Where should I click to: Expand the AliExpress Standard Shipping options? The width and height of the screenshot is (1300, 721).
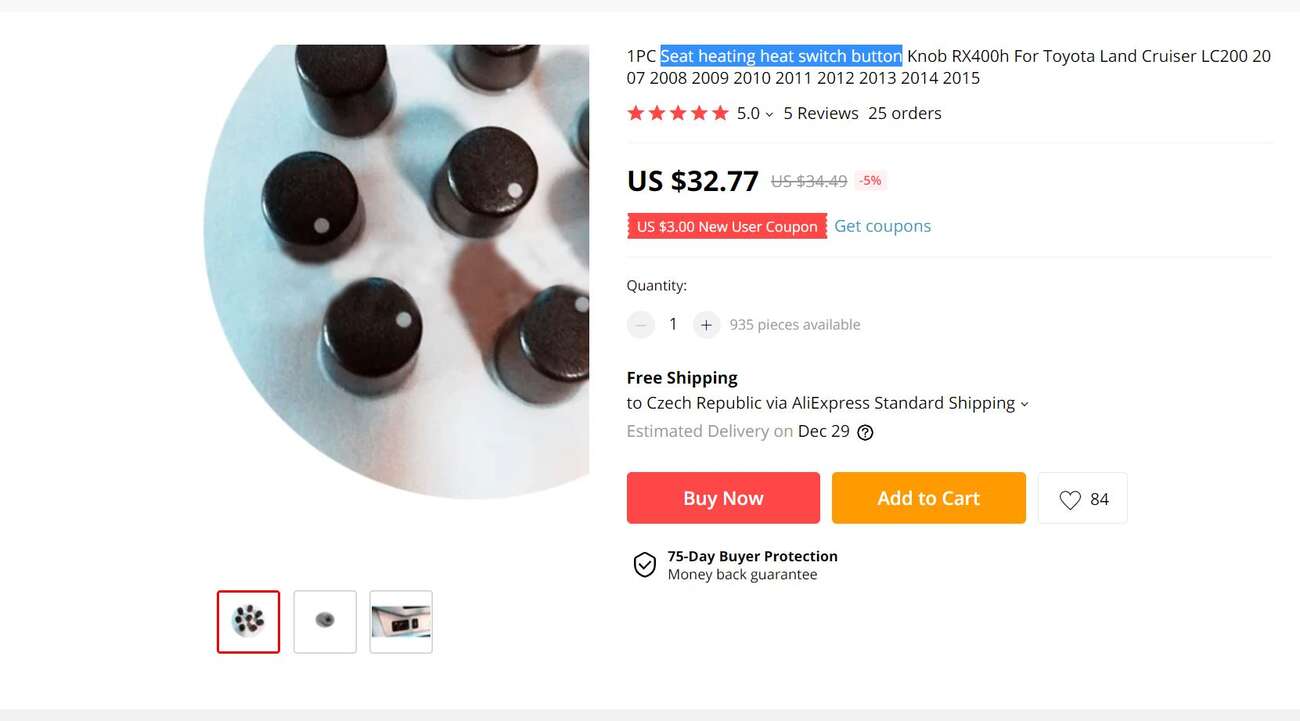click(x=1024, y=404)
